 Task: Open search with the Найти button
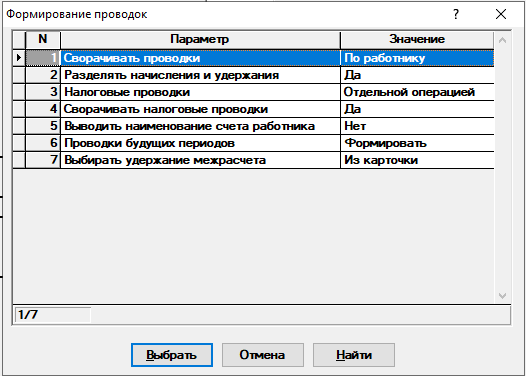pos(354,355)
